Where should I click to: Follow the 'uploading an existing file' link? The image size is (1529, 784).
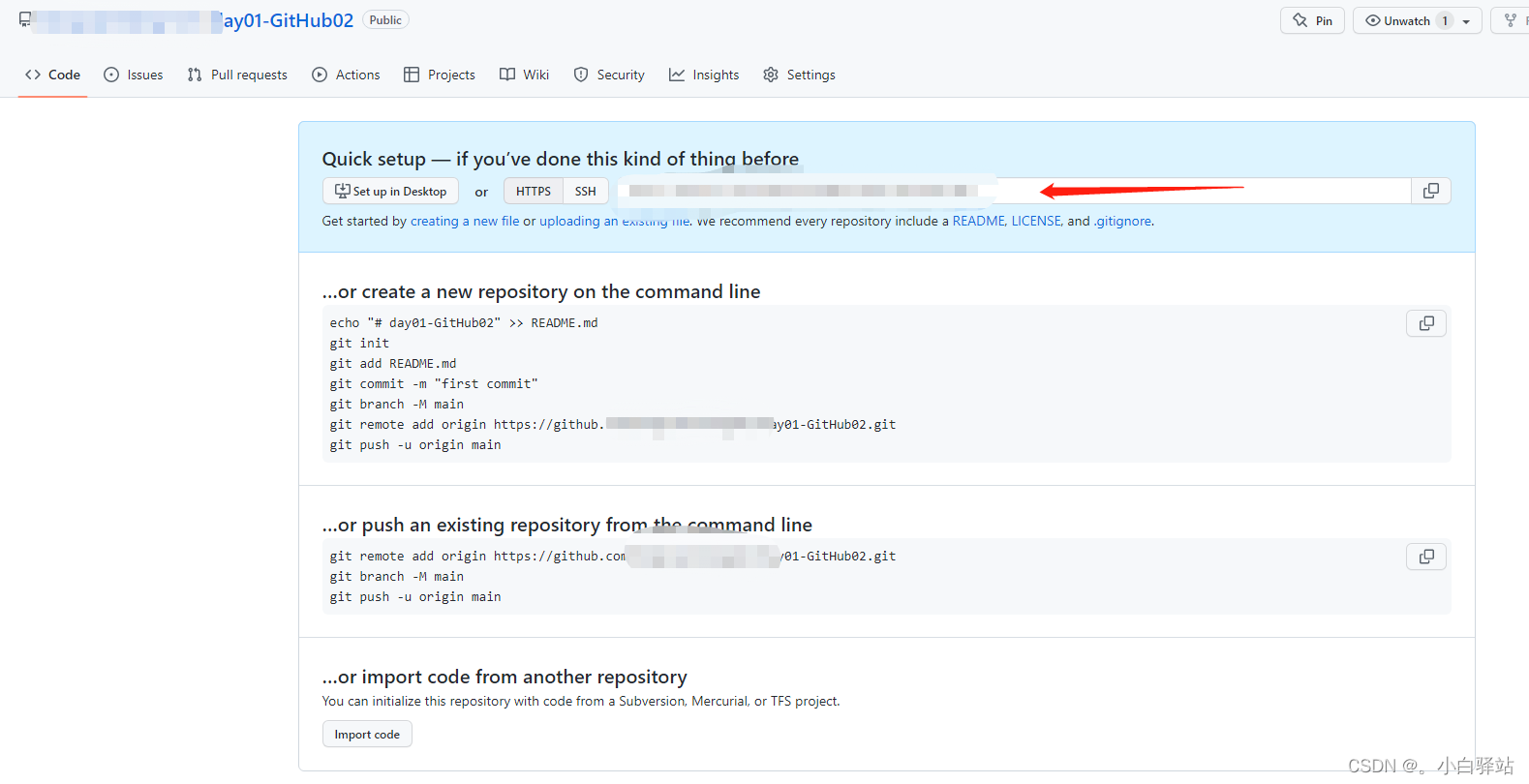pos(615,221)
